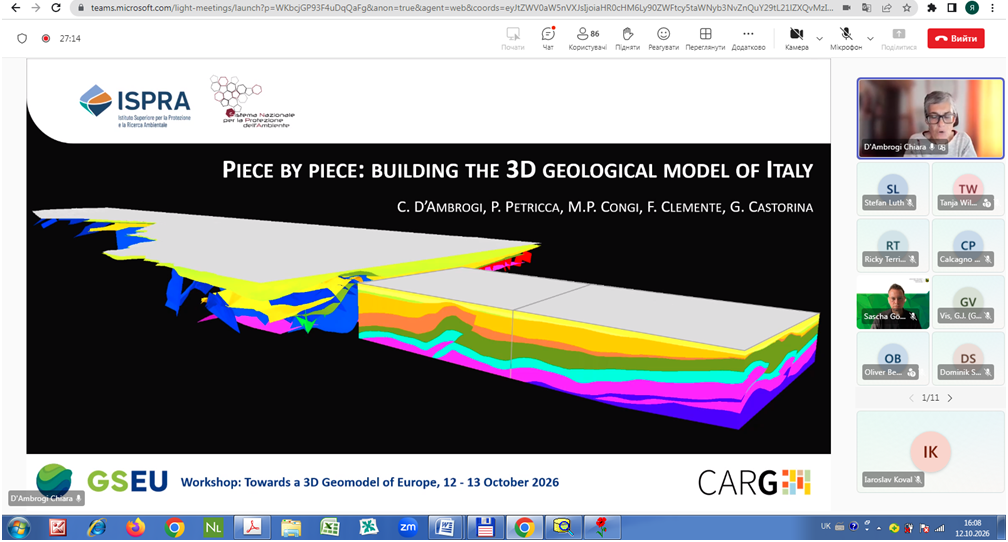Open the NL application on taskbar
The image size is (1008, 542).
(x=213, y=528)
